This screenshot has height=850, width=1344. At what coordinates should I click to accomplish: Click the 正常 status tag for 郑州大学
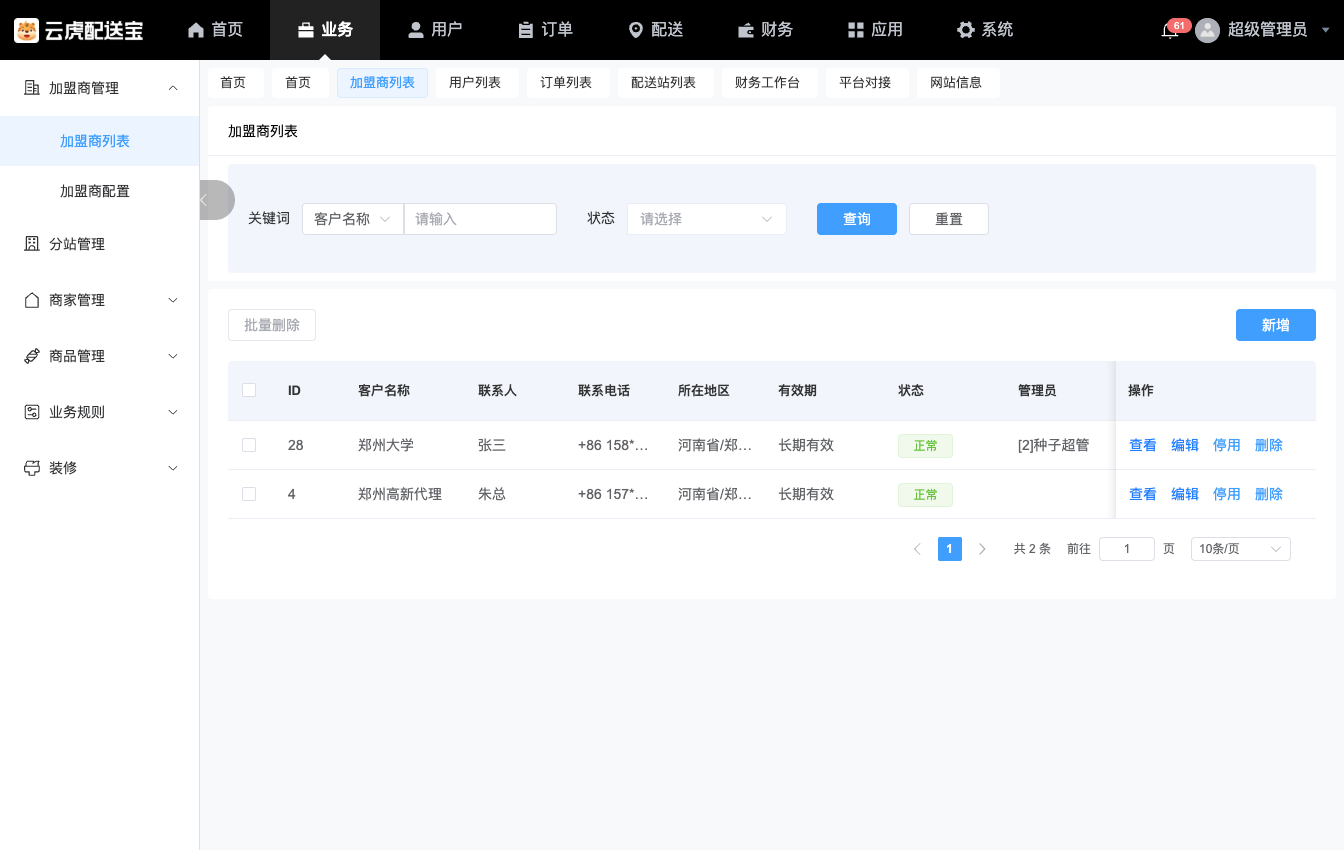(925, 446)
